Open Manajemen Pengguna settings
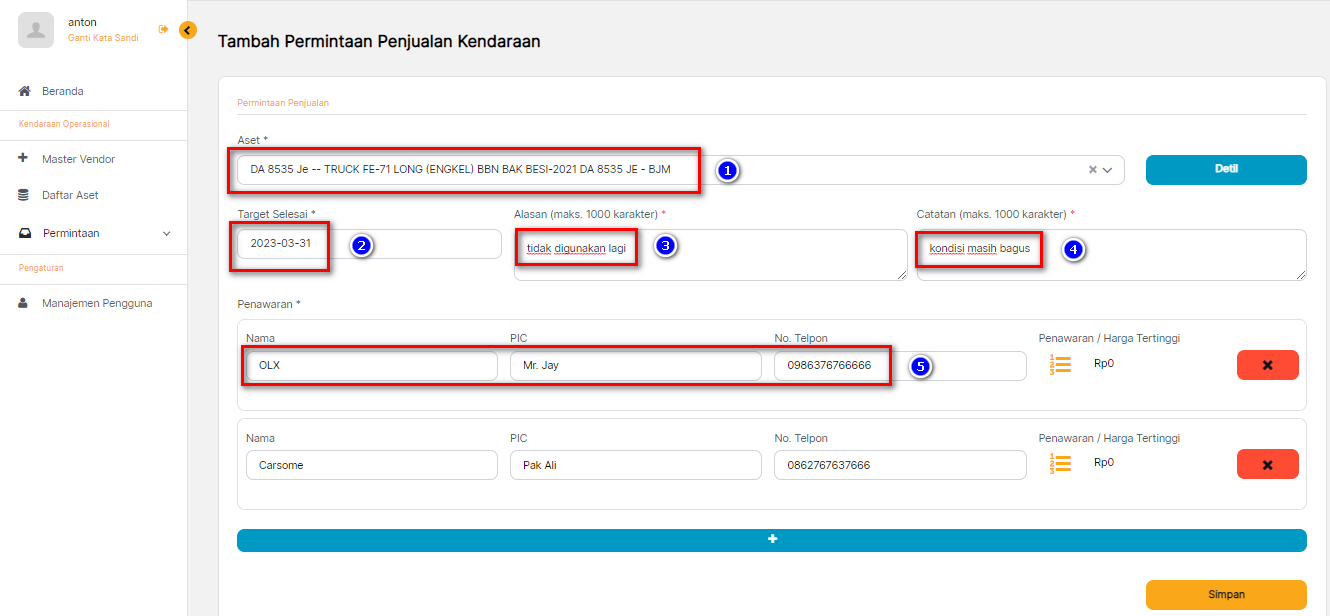Image resolution: width=1330 pixels, height=616 pixels. point(97,303)
